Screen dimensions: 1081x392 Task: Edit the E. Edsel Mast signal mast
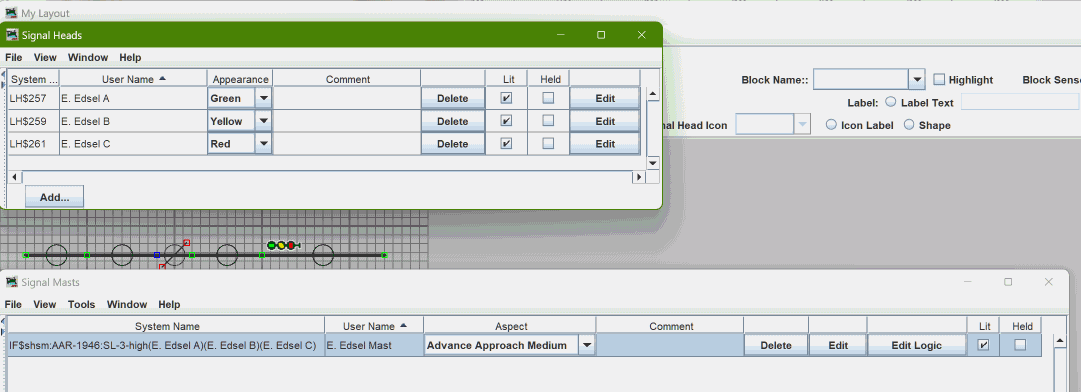click(838, 345)
